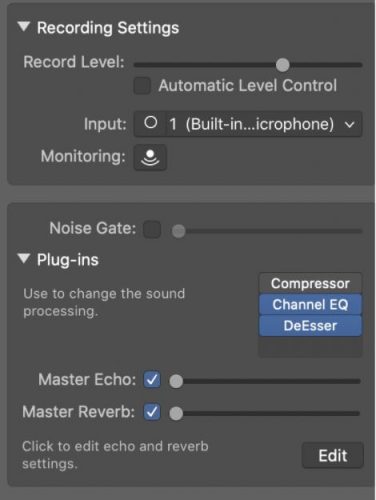Screen dimensions: 376x500
Task: Click the empty plug-in slot below DeEsser
Action: pyautogui.click(x=310, y=347)
